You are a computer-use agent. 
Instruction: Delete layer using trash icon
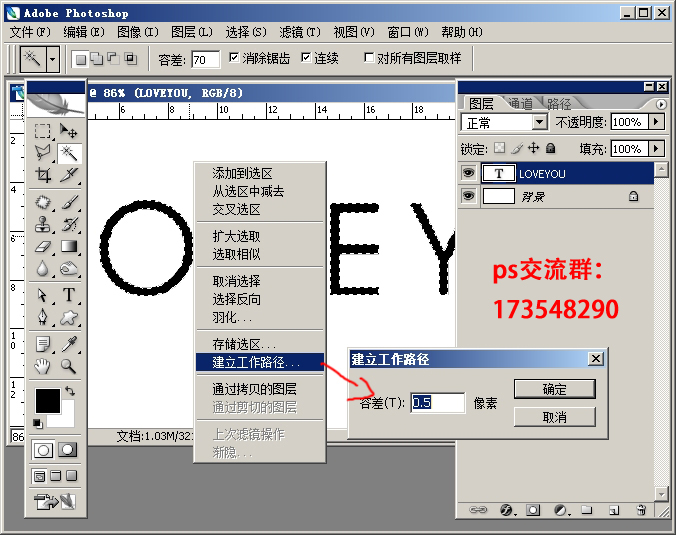(x=641, y=510)
